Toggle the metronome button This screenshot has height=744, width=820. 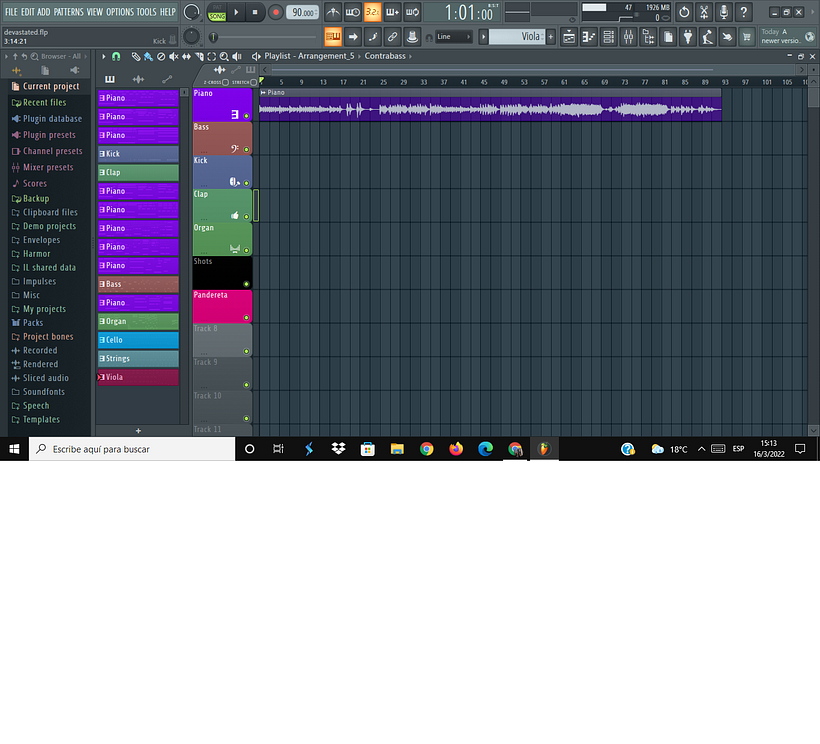pos(333,12)
